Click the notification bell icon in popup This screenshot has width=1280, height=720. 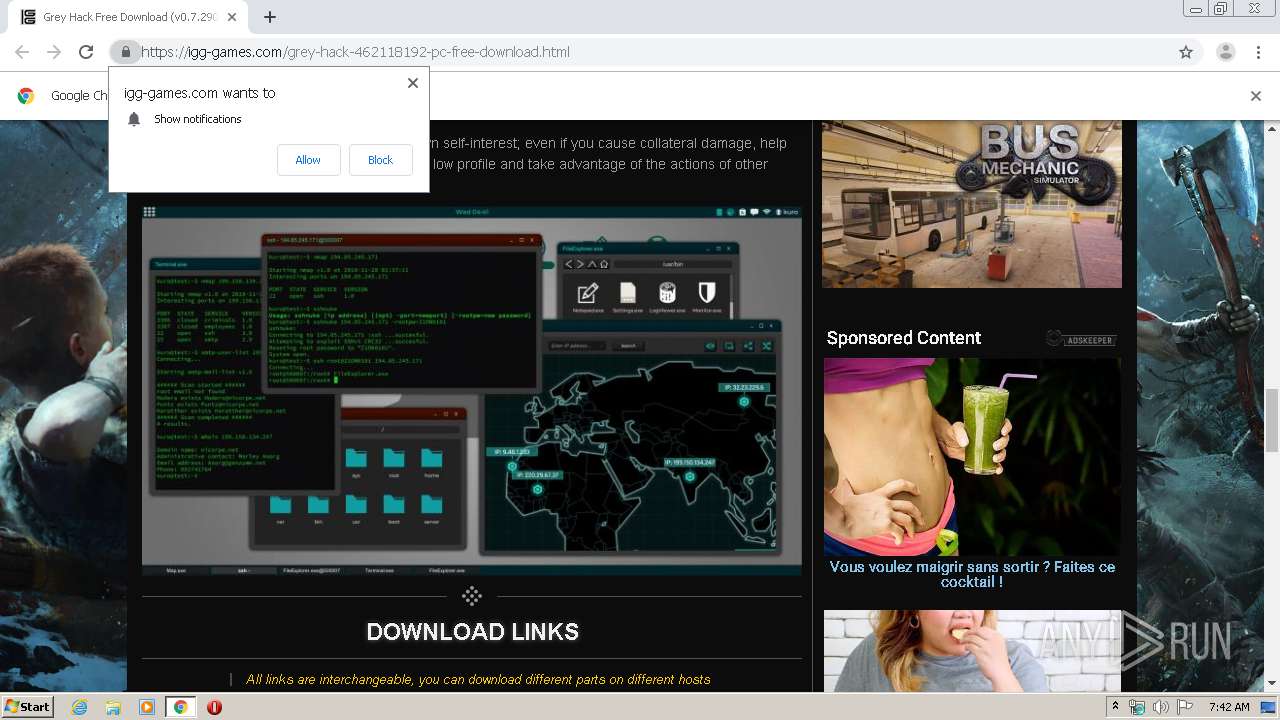click(134, 119)
